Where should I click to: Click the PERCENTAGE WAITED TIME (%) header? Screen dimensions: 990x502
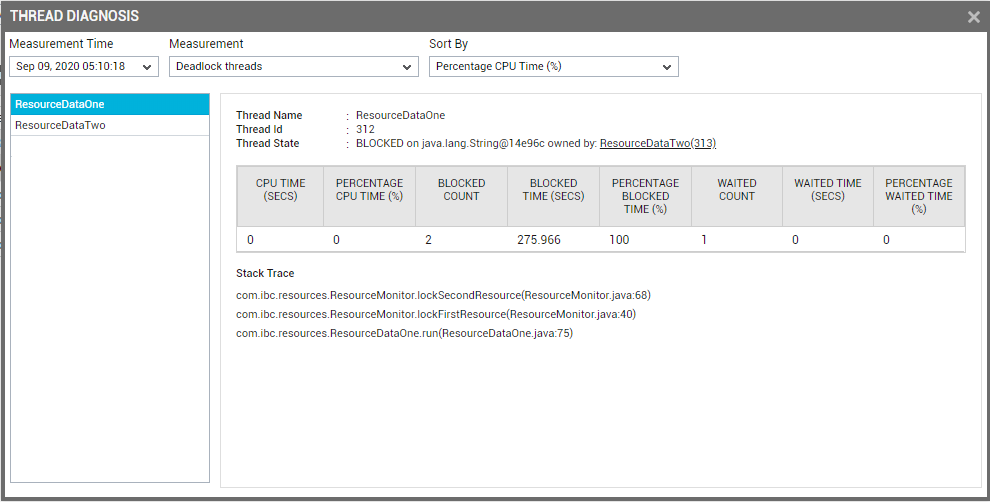[x=919, y=196]
